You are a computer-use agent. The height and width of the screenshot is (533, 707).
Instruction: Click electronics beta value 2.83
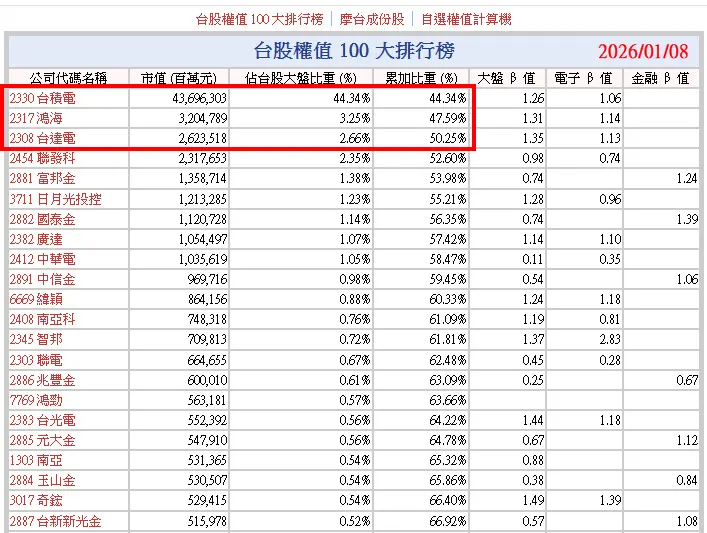610,339
